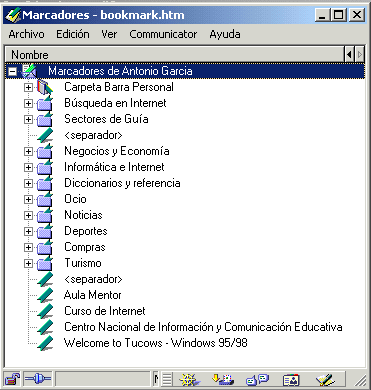Open the Archivo menu
371x390 pixels.
click(x=26, y=34)
